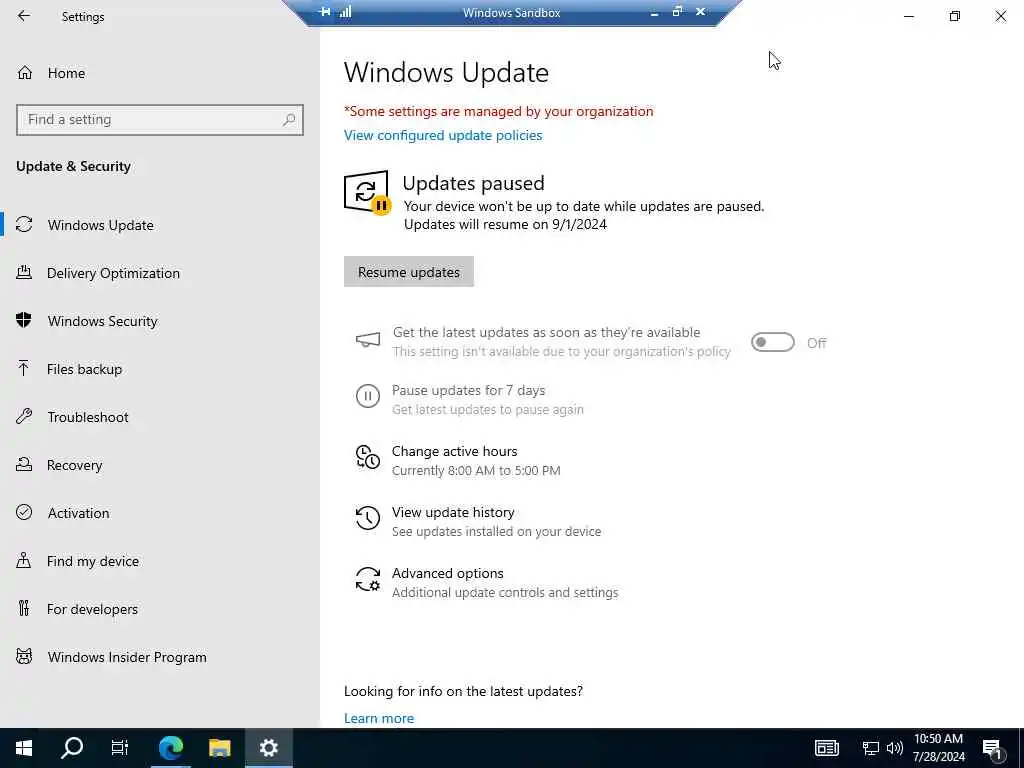Open Task View from the taskbar

tap(120, 748)
